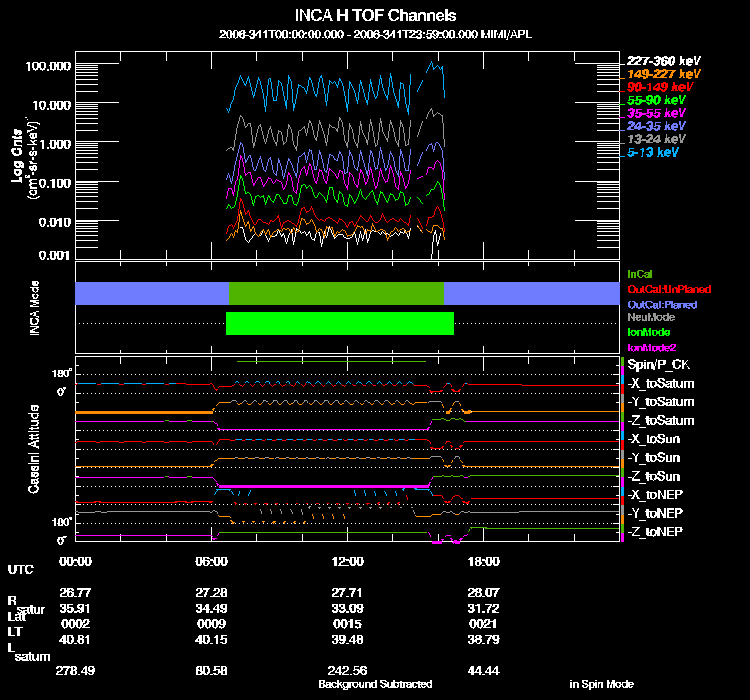Screen dimensions: 750x700
Task: Click the '-Y_toNEP' attitude label
Action: pyautogui.click(x=655, y=513)
